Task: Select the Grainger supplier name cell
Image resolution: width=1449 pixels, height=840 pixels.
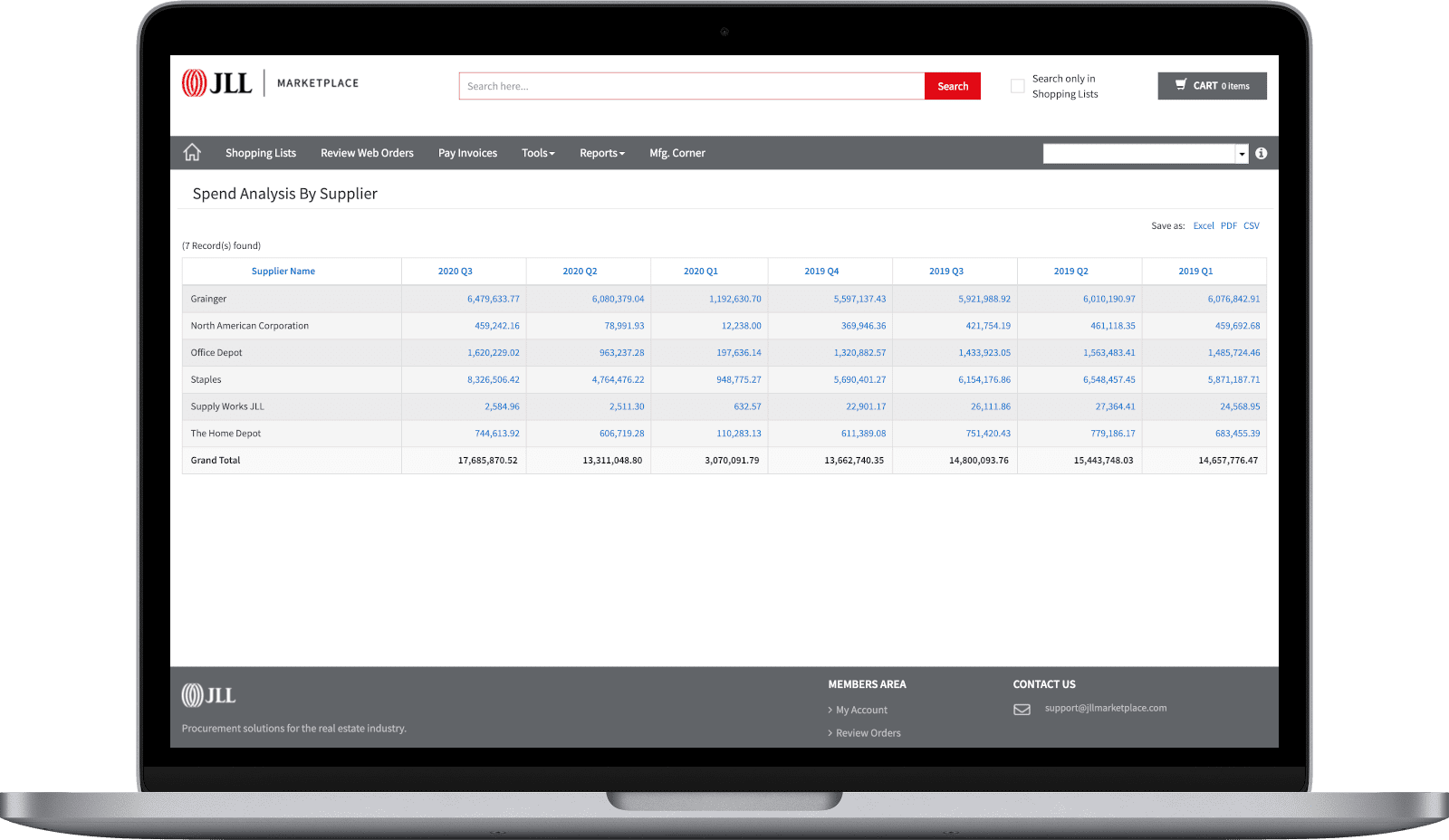Action: pos(292,299)
